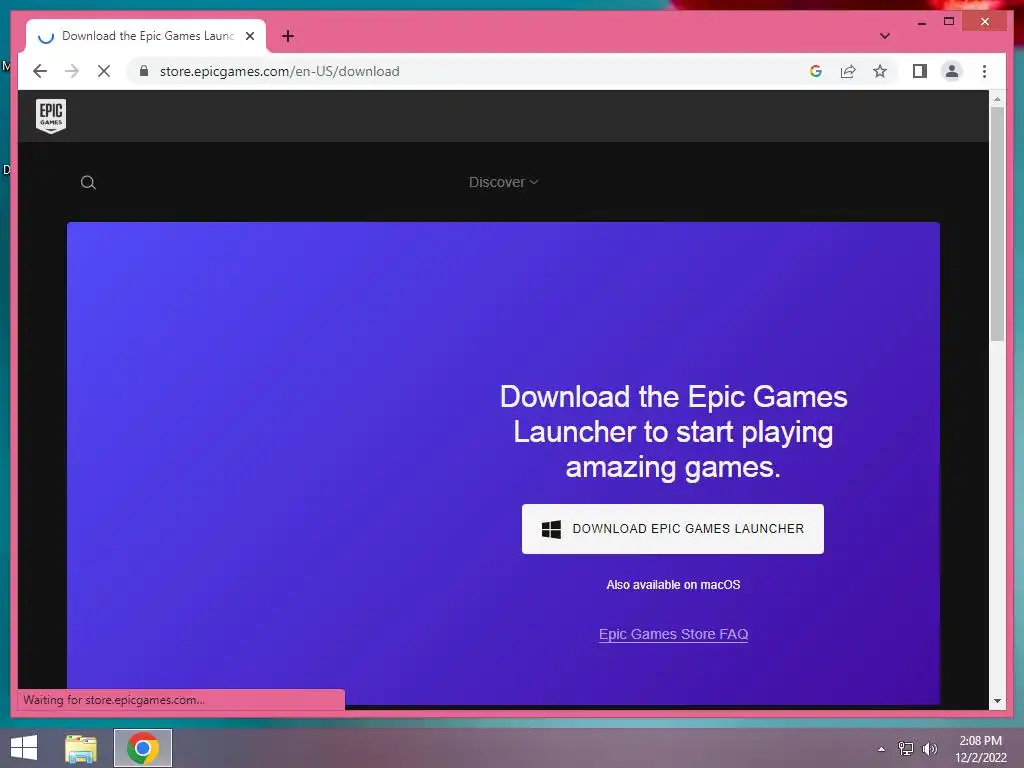The width and height of the screenshot is (1024, 768).
Task: Open the store search magnifier icon
Action: [88, 182]
